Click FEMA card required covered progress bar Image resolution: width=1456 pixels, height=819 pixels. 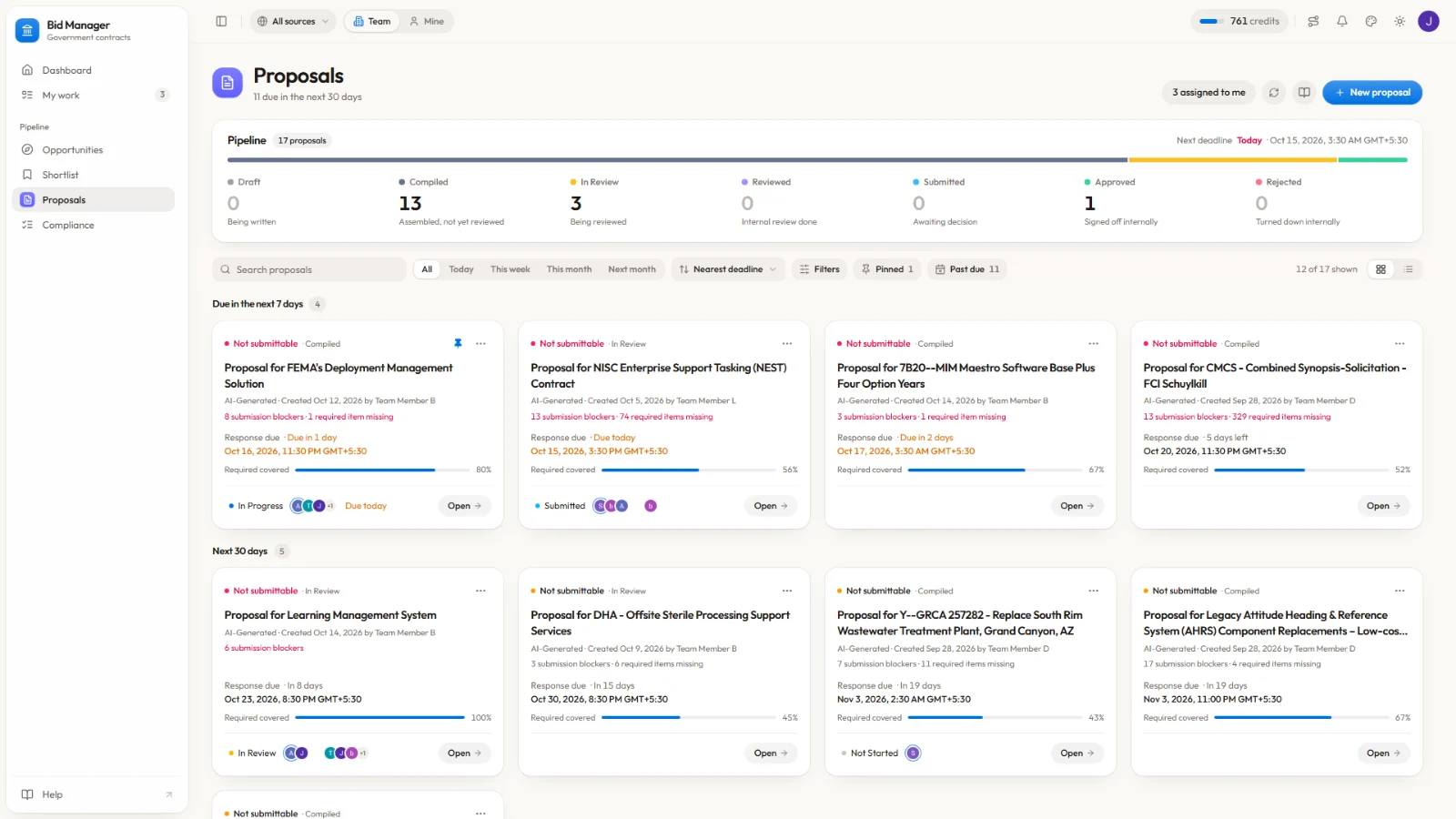(382, 470)
